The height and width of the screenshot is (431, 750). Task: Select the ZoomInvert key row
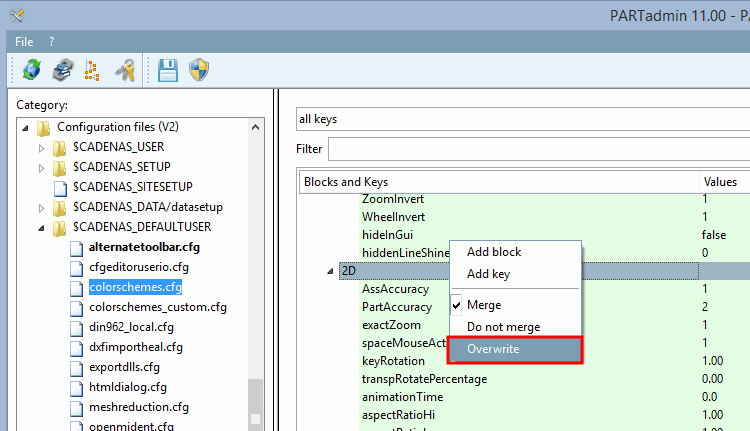click(393, 199)
